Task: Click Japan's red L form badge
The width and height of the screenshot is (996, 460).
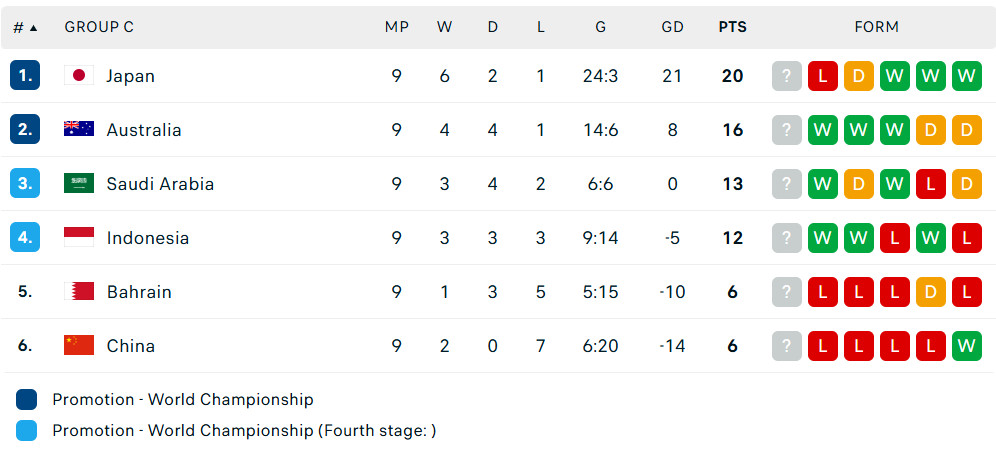Action: click(823, 76)
